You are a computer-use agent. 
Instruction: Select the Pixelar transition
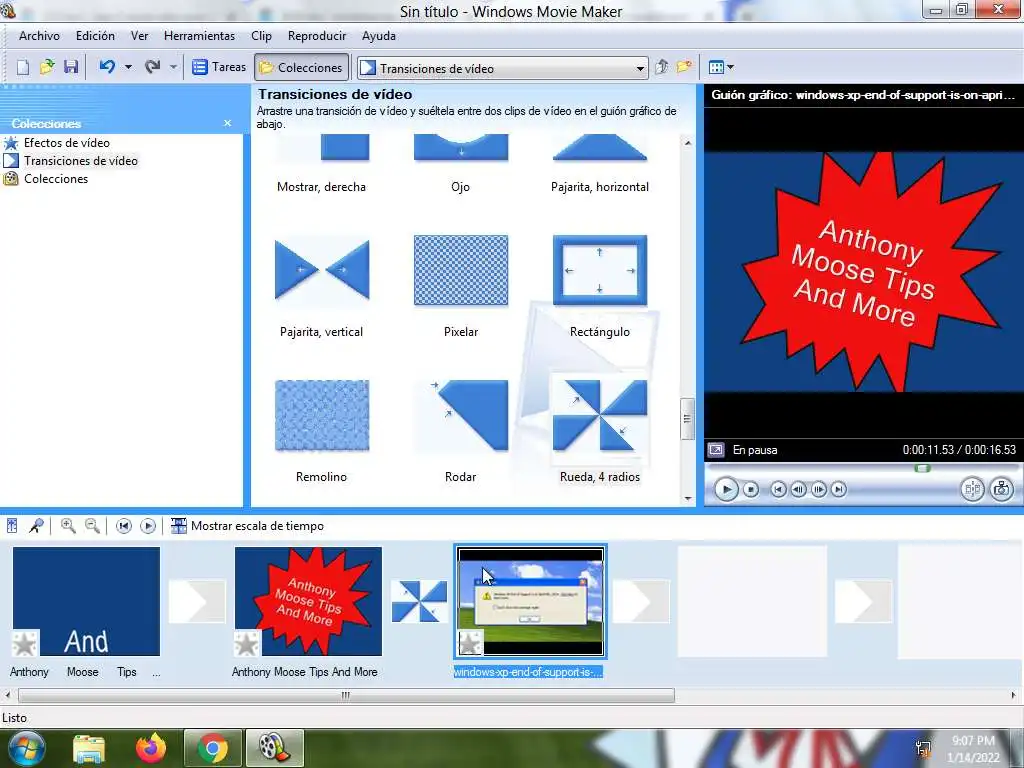coord(460,285)
